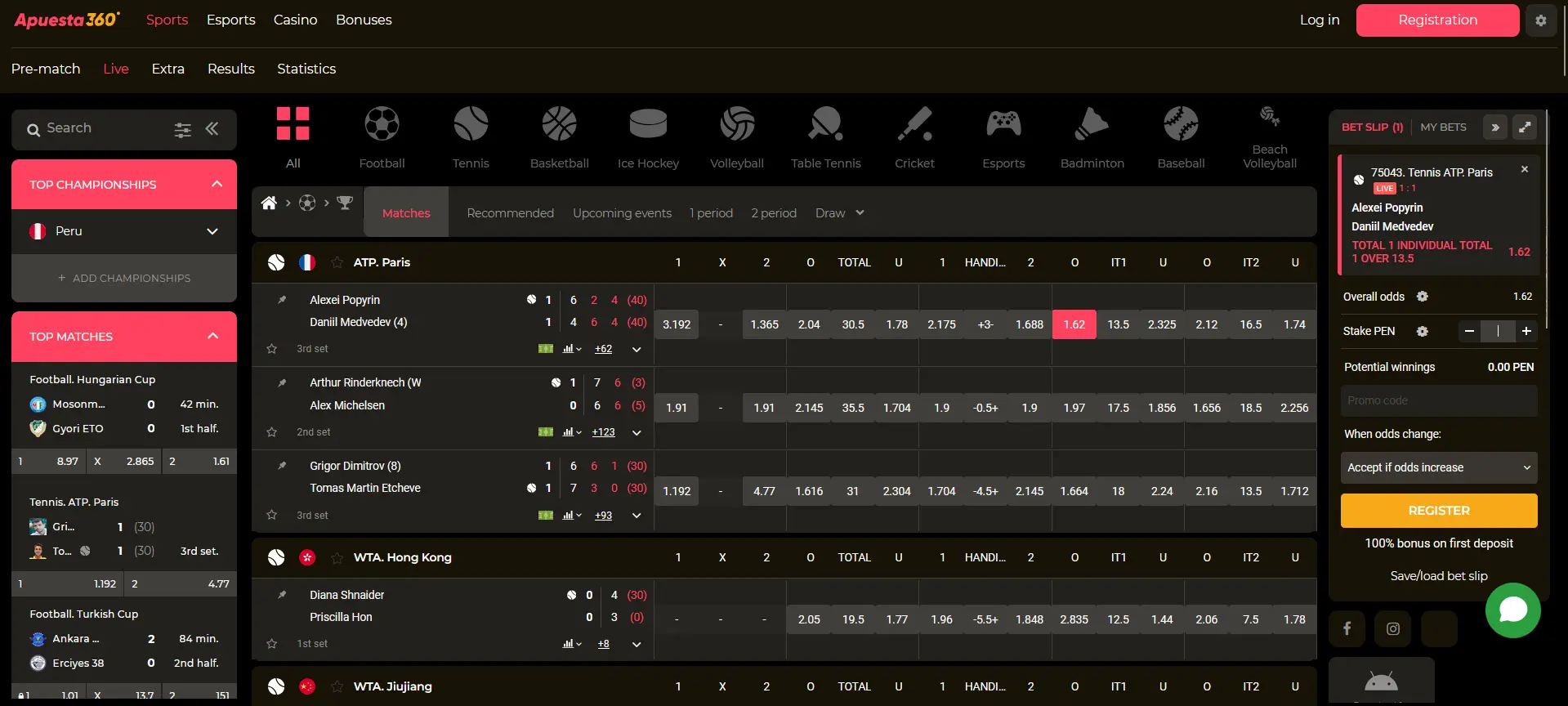Viewport: 1568px width, 706px height.
Task: Filter by Basketball sport icon
Action: (x=560, y=123)
